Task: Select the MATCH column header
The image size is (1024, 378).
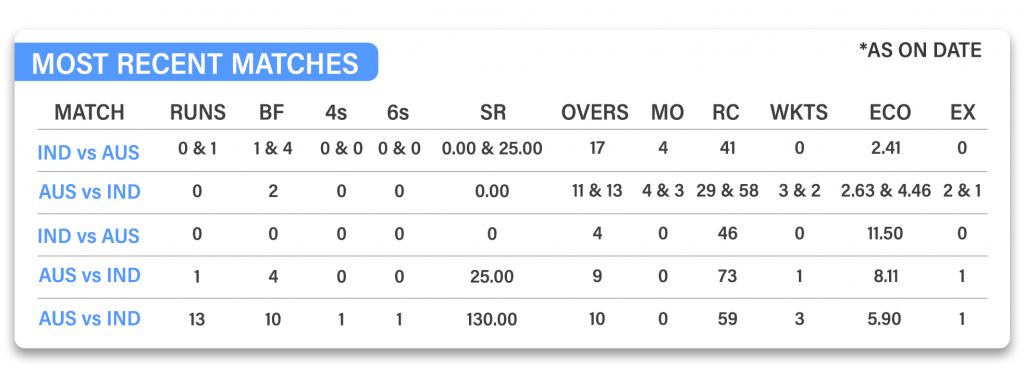Action: [89, 112]
